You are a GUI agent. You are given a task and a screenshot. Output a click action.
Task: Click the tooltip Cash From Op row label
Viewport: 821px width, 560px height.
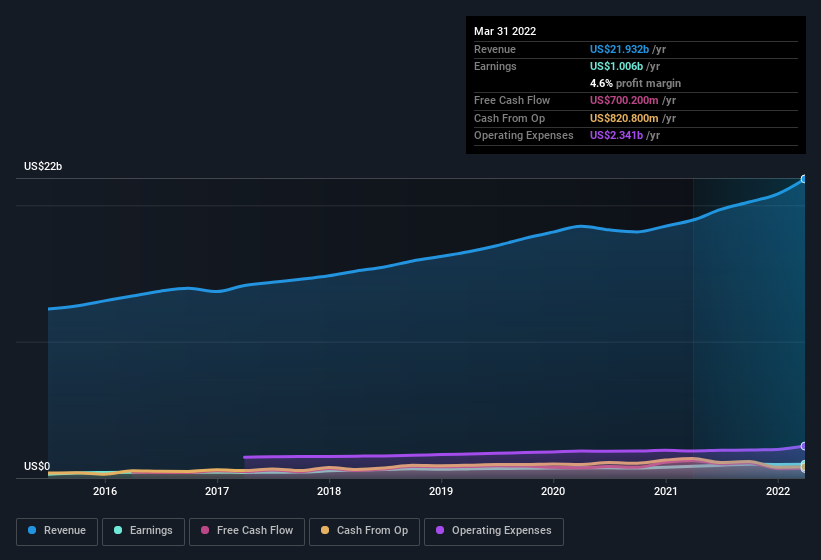(509, 118)
